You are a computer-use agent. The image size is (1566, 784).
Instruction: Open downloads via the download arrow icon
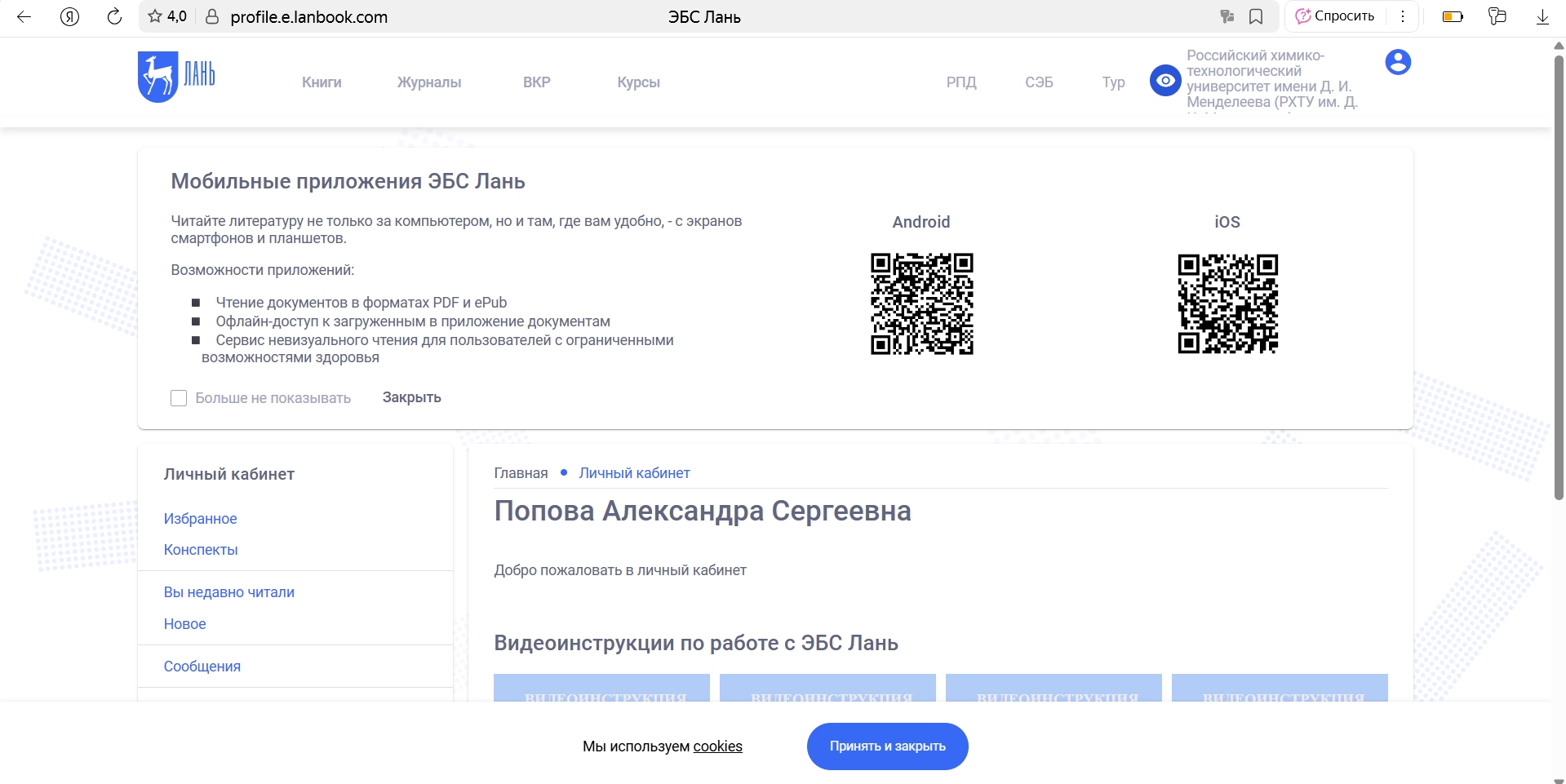point(1542,16)
